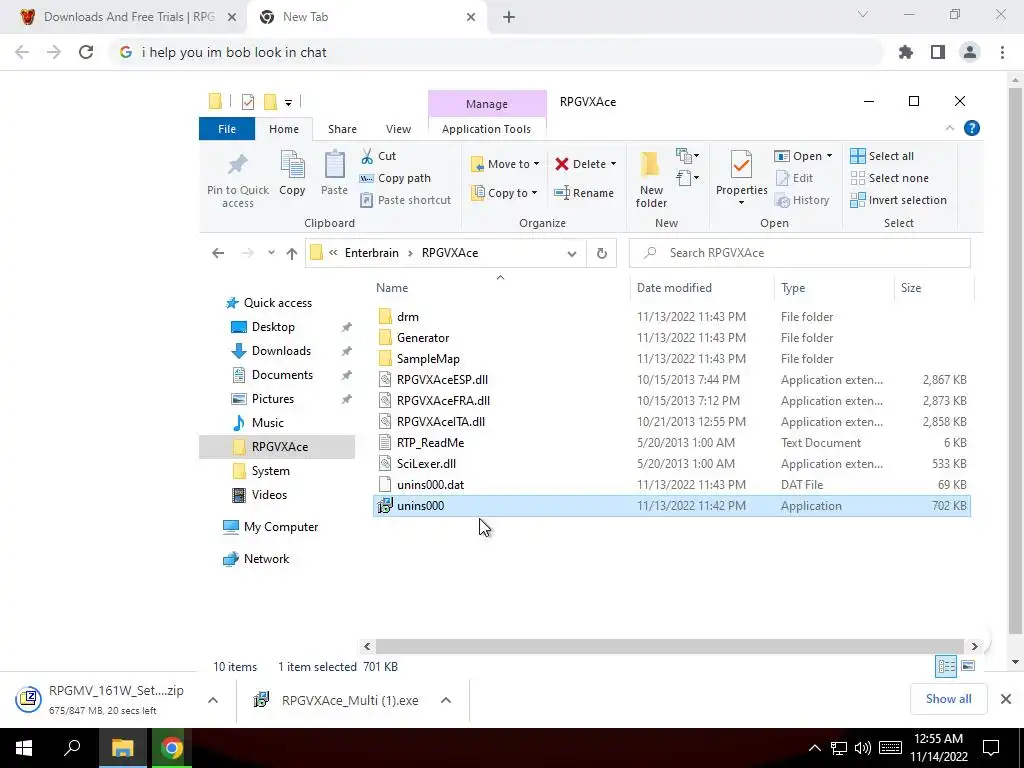Screen dimensions: 1024x768
Task: Open Windows Start menu
Action: [x=24, y=748]
